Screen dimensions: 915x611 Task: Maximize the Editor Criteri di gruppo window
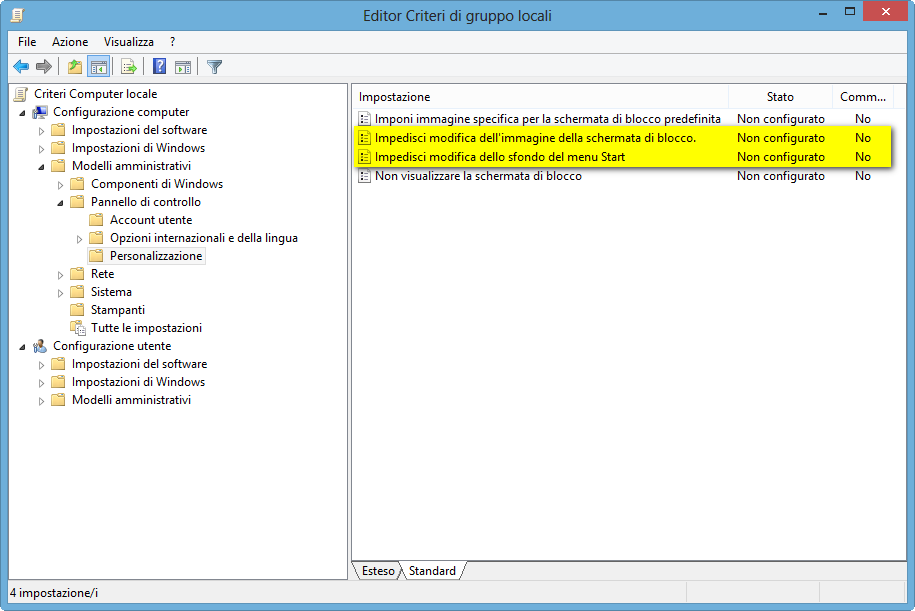[x=850, y=11]
